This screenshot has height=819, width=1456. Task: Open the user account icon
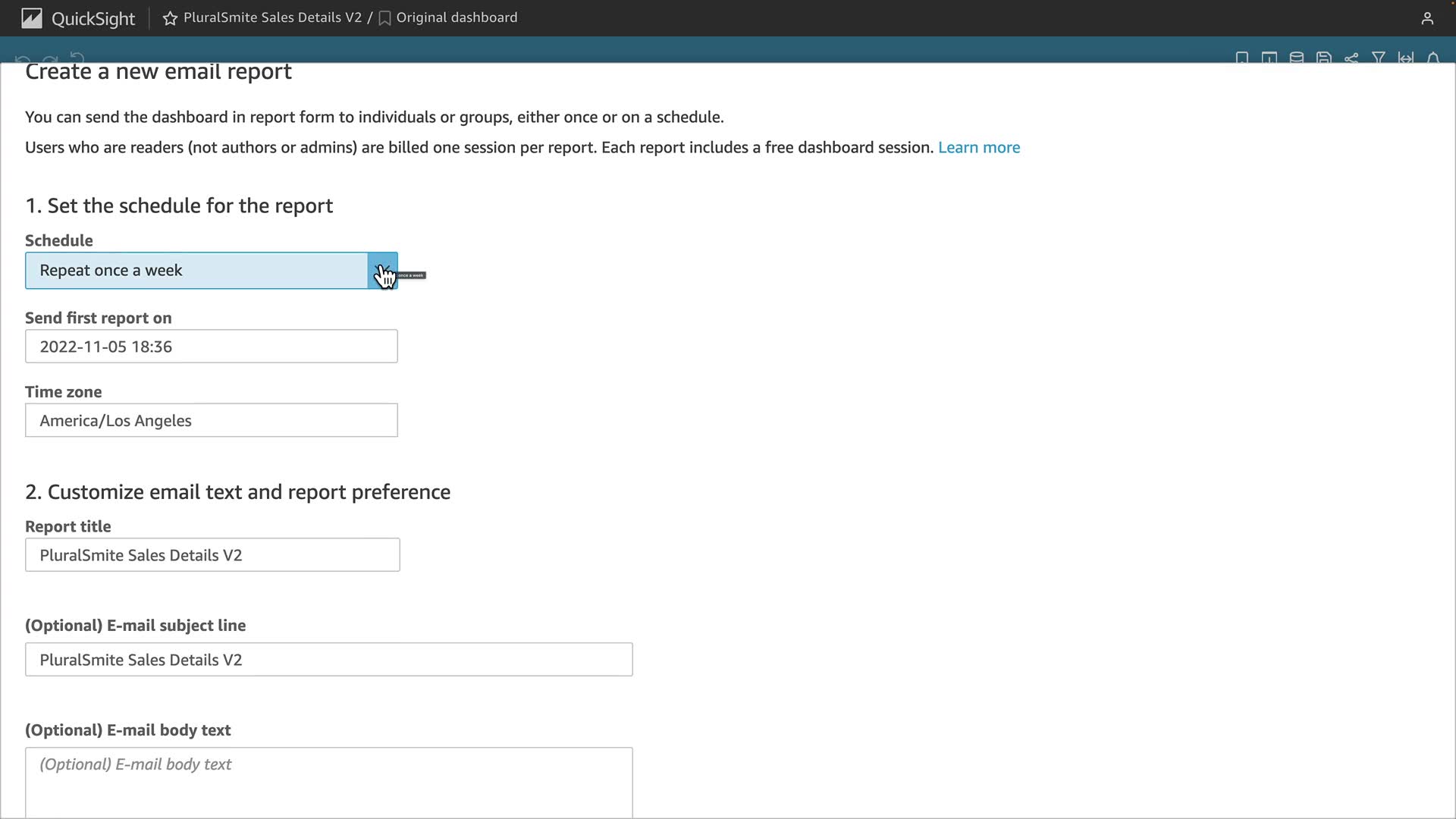1427,18
